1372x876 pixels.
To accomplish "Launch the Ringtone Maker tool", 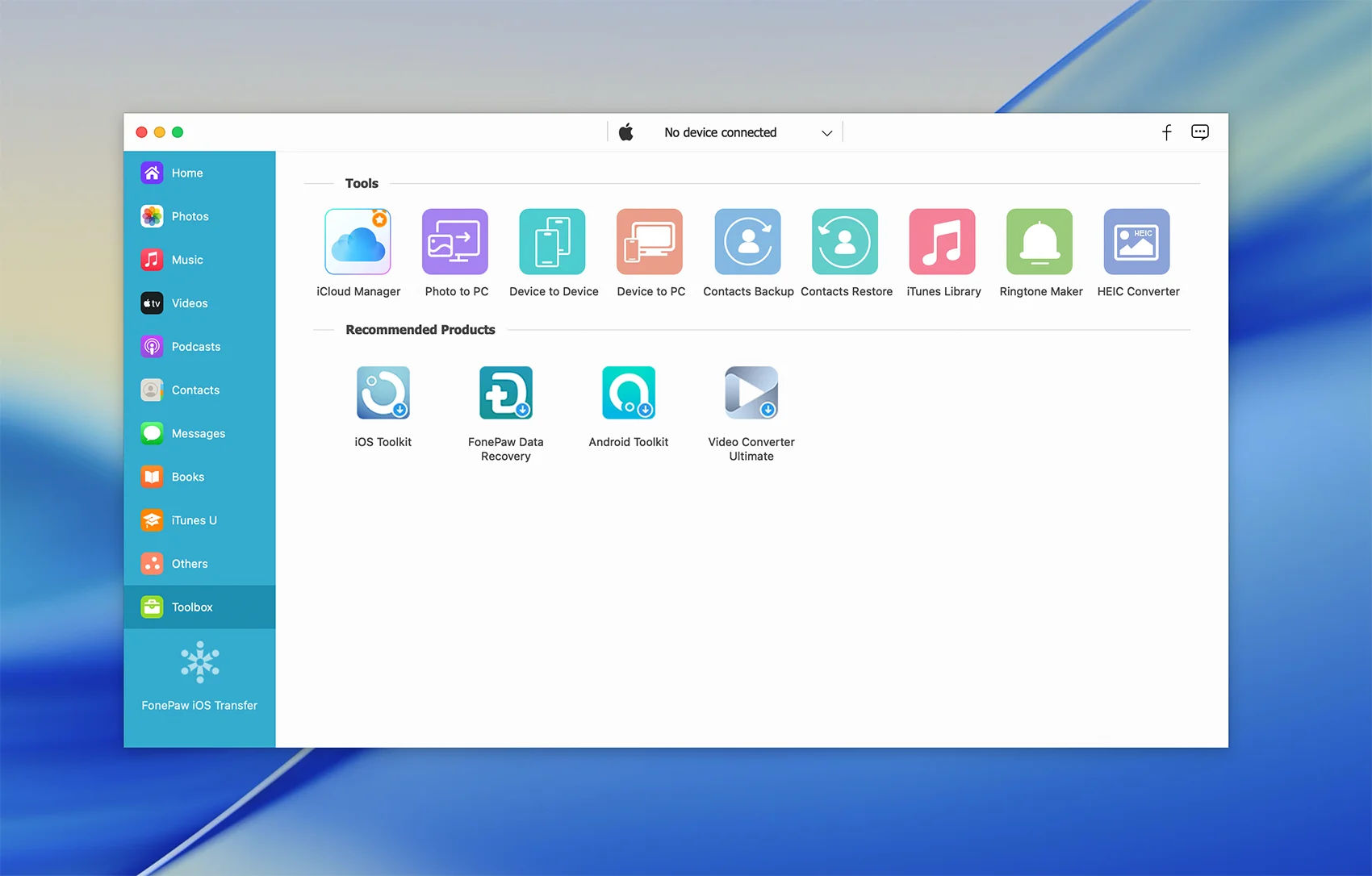I will 1039,242.
